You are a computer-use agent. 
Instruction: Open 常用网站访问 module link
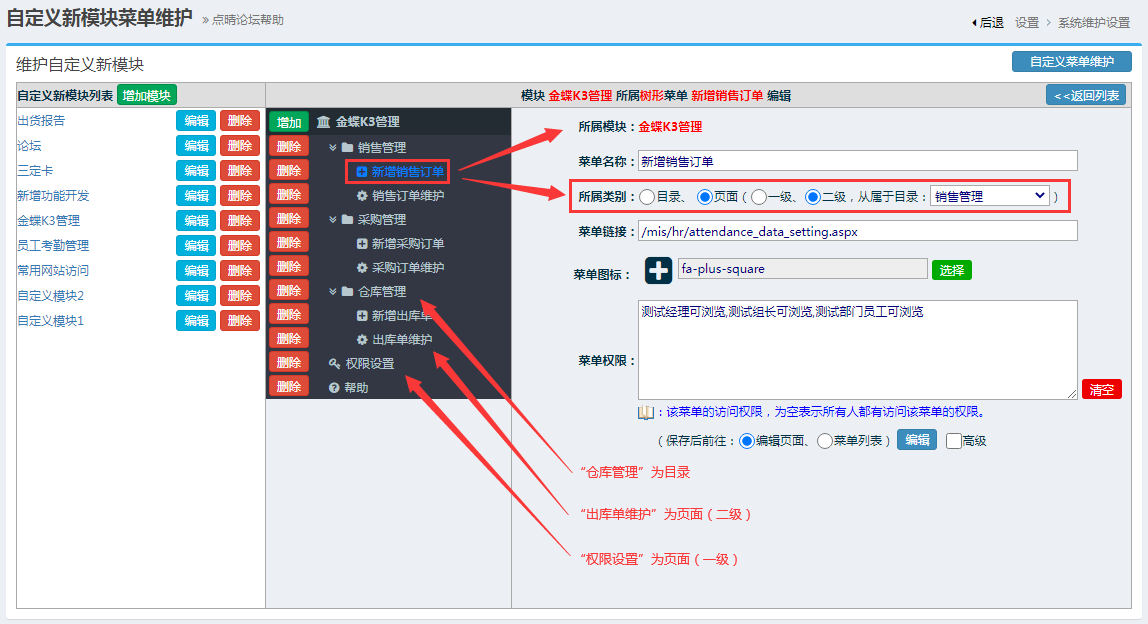[x=53, y=270]
